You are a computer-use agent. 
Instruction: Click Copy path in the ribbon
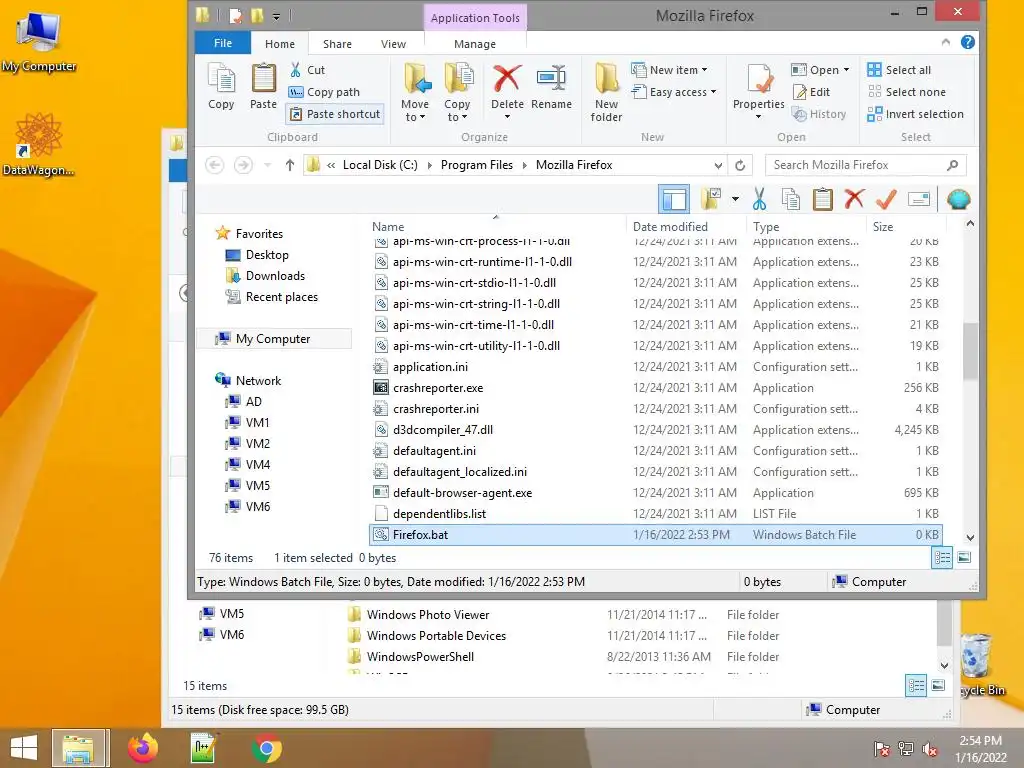coord(325,92)
